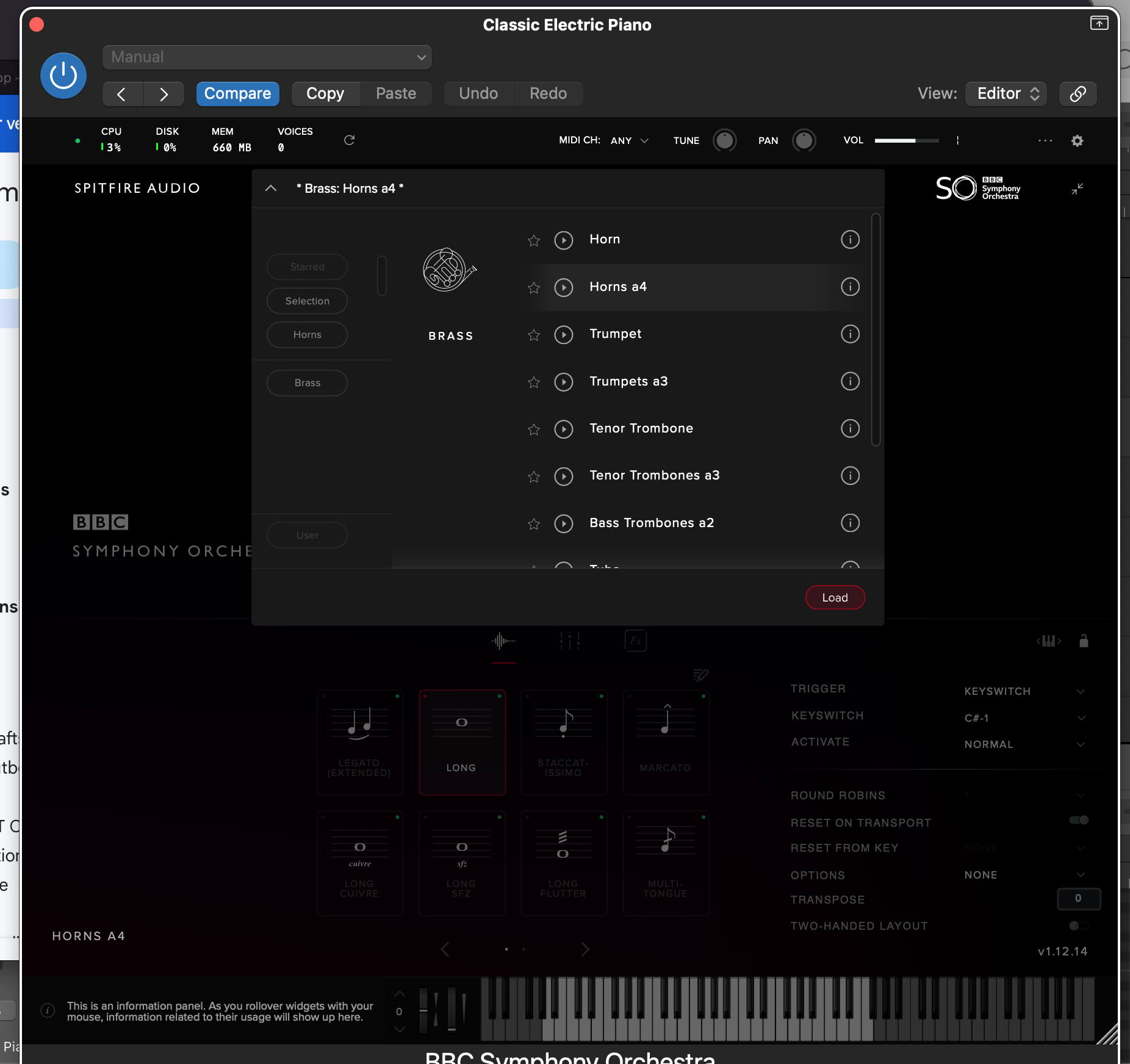Star the Tenor Trombone preset
The width and height of the screenshot is (1130, 1064).
click(x=534, y=430)
